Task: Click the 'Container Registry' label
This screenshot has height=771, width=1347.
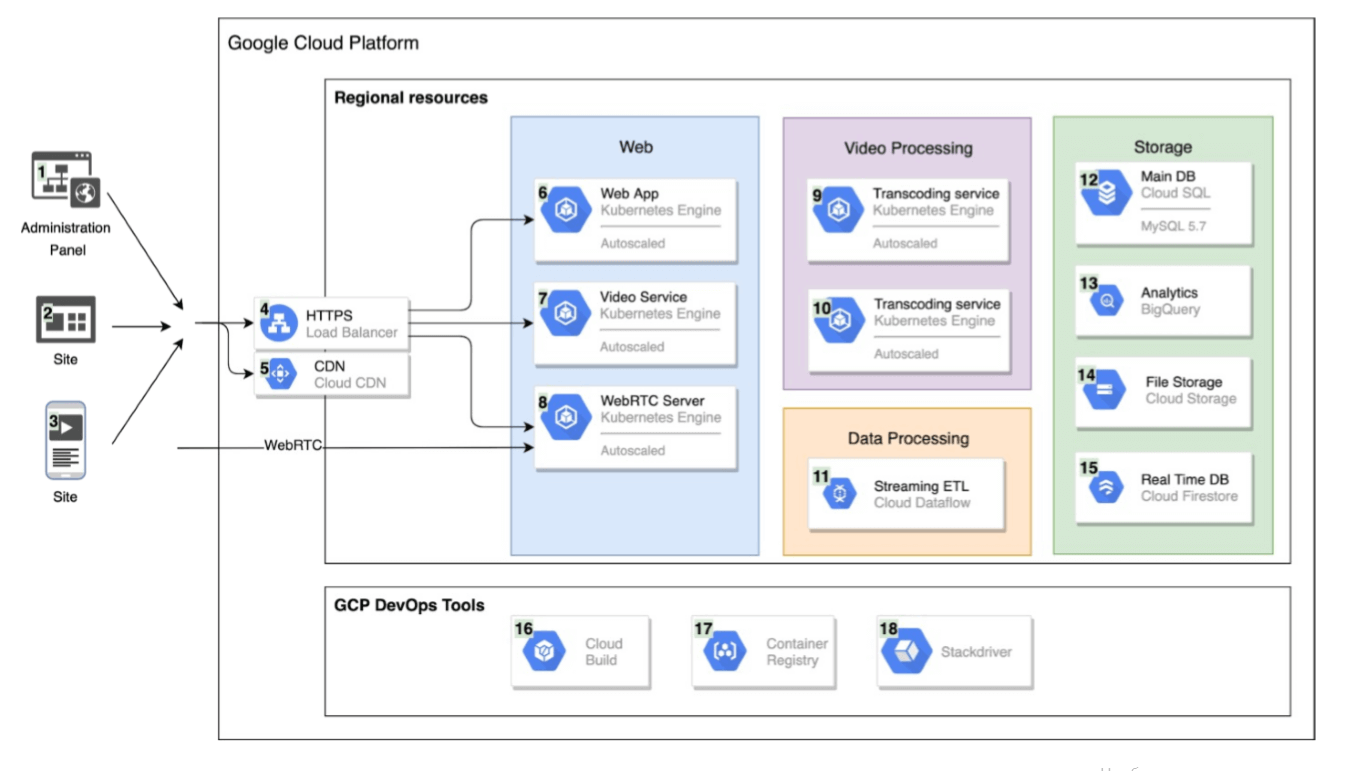Action: [797, 652]
